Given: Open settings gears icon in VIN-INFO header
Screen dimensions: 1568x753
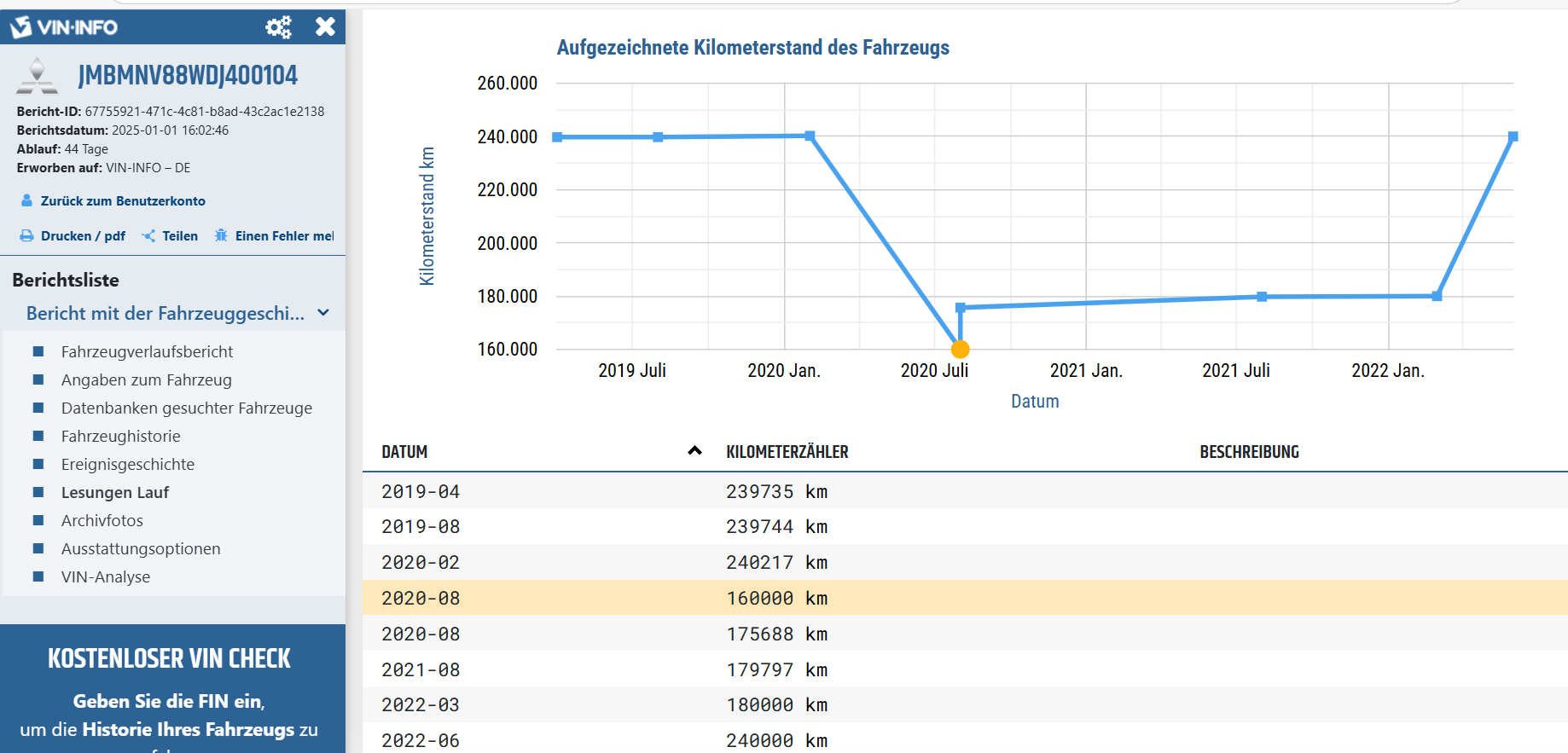Looking at the screenshot, I should (x=278, y=27).
